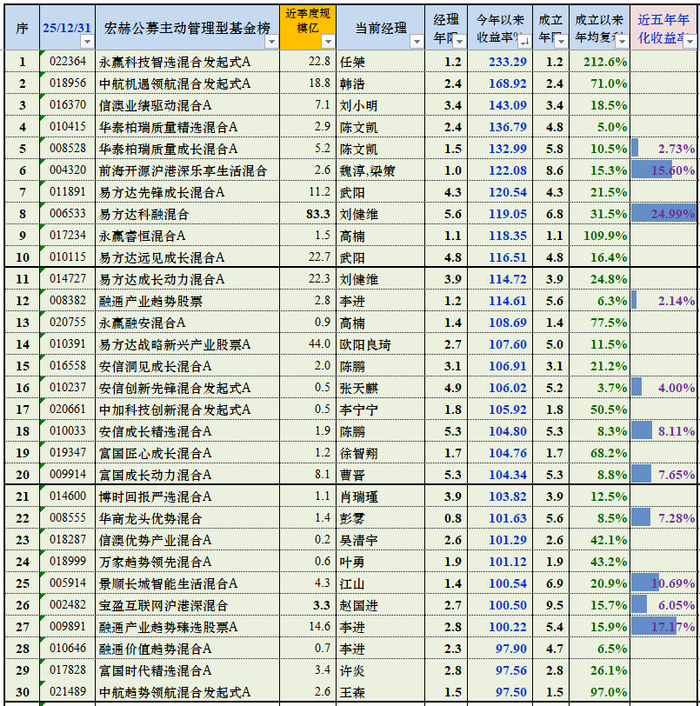Image resolution: width=700 pixels, height=706 pixels.
Task: Select cell 融通价值趋势混合A
Action: 188,648
